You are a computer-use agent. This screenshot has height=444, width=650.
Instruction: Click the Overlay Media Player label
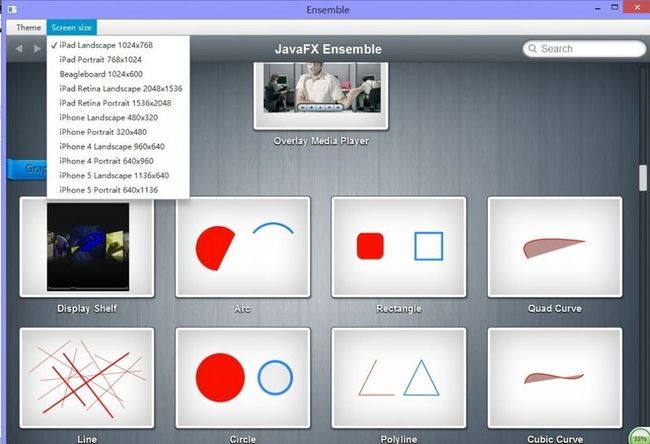pyautogui.click(x=321, y=141)
